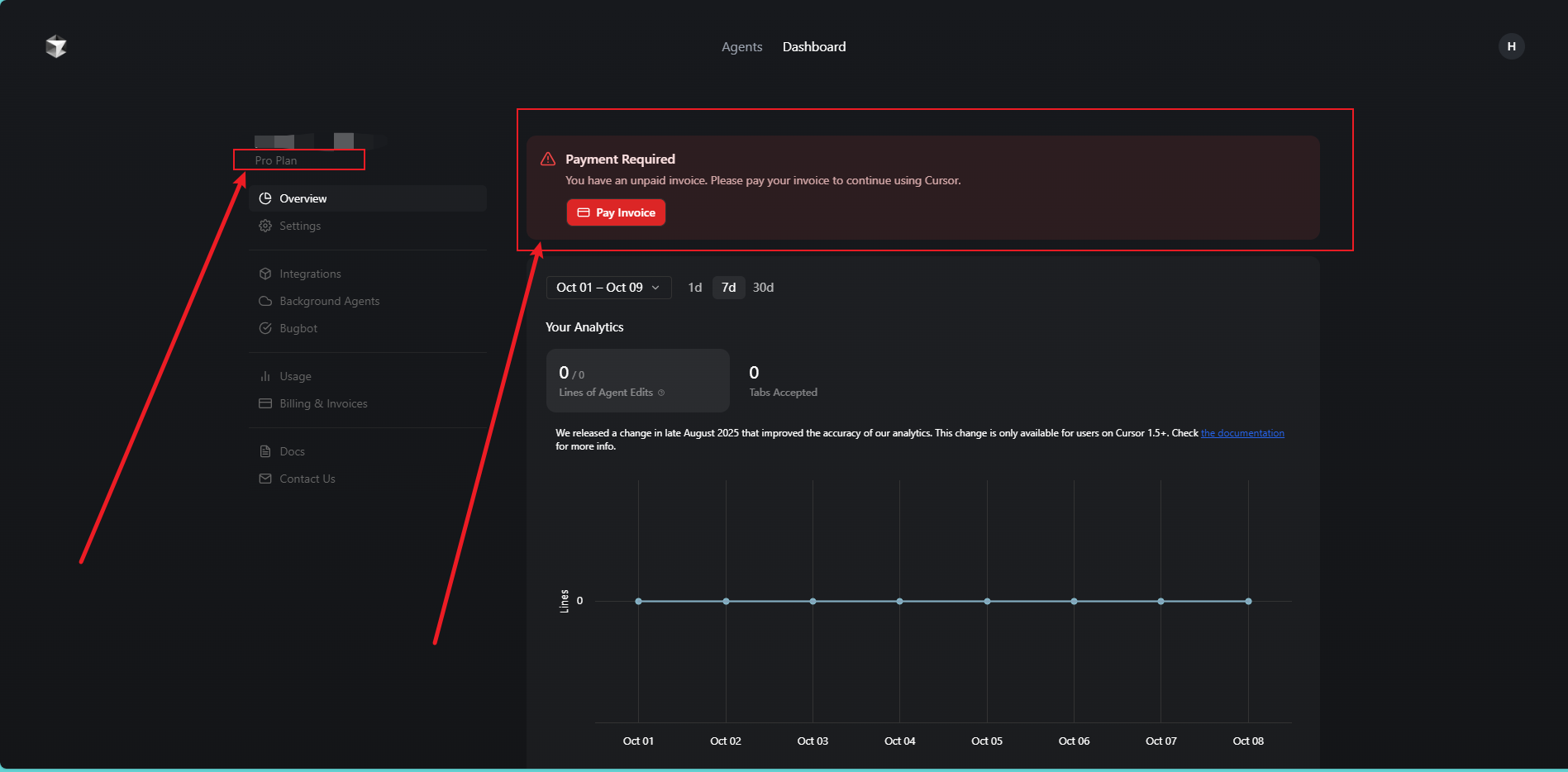Click the Docs file icon
The width and height of the screenshot is (1568, 772).
265,451
